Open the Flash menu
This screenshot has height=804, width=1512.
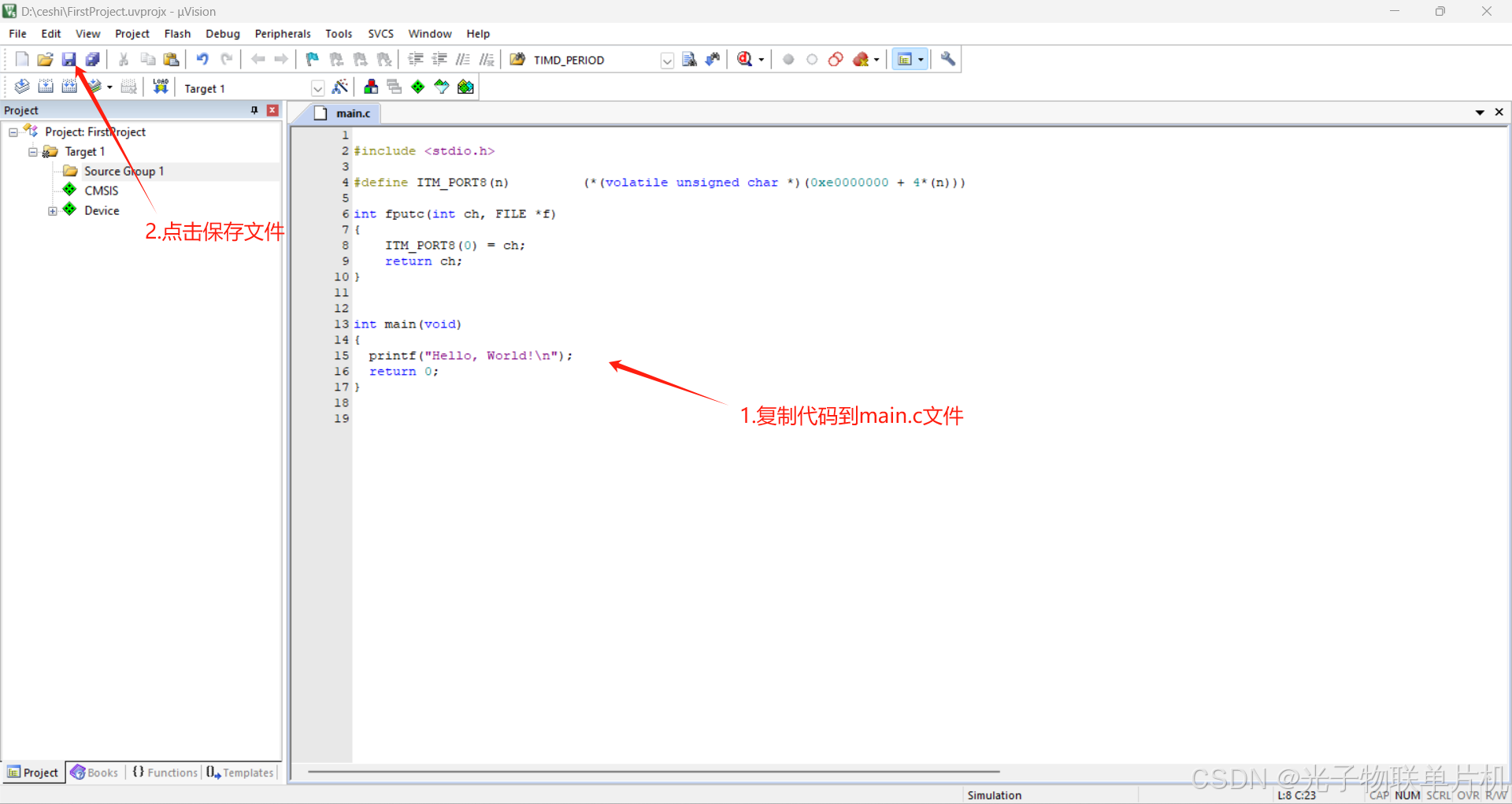click(x=177, y=34)
